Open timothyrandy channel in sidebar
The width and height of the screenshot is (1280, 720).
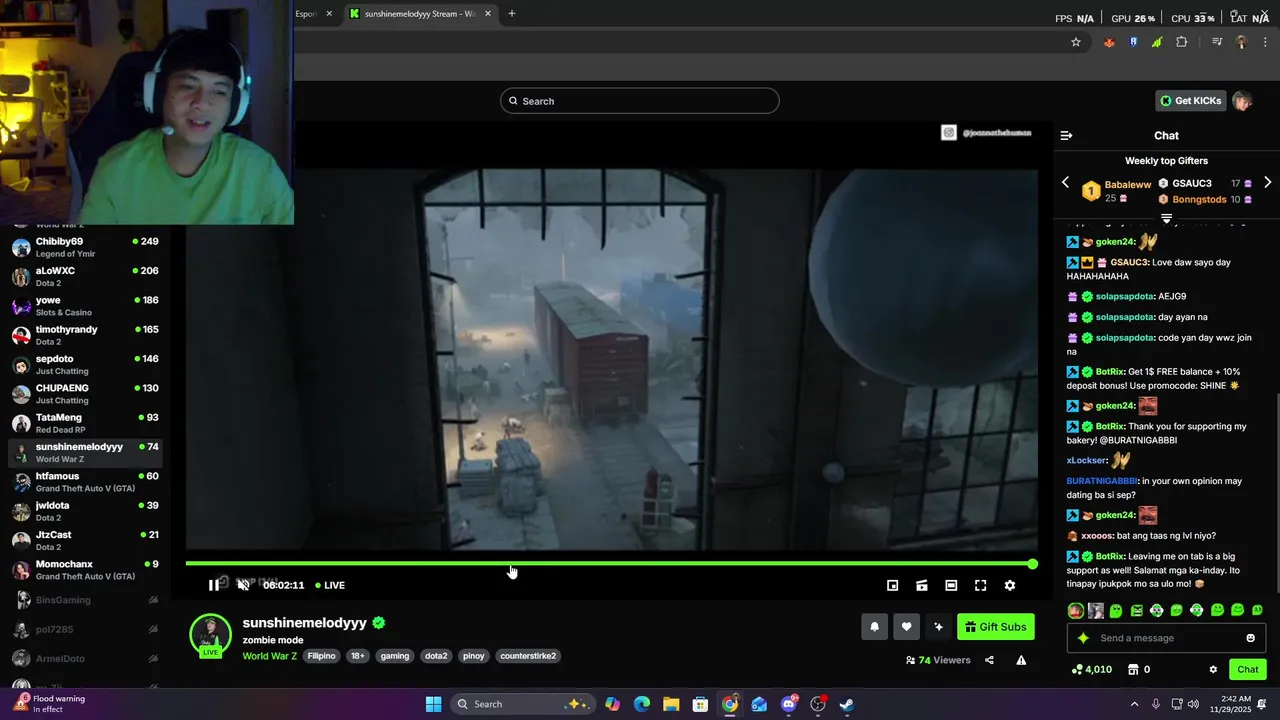click(85, 335)
